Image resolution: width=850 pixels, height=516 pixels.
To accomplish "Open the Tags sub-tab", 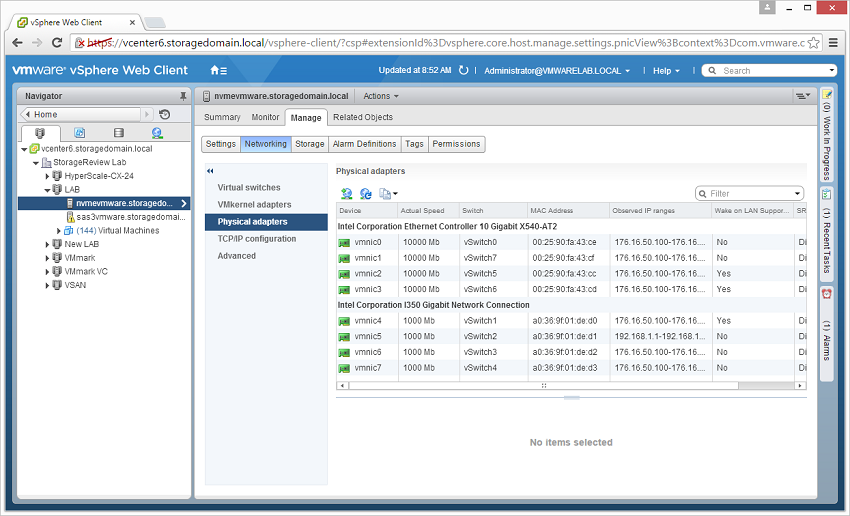I will tap(414, 144).
